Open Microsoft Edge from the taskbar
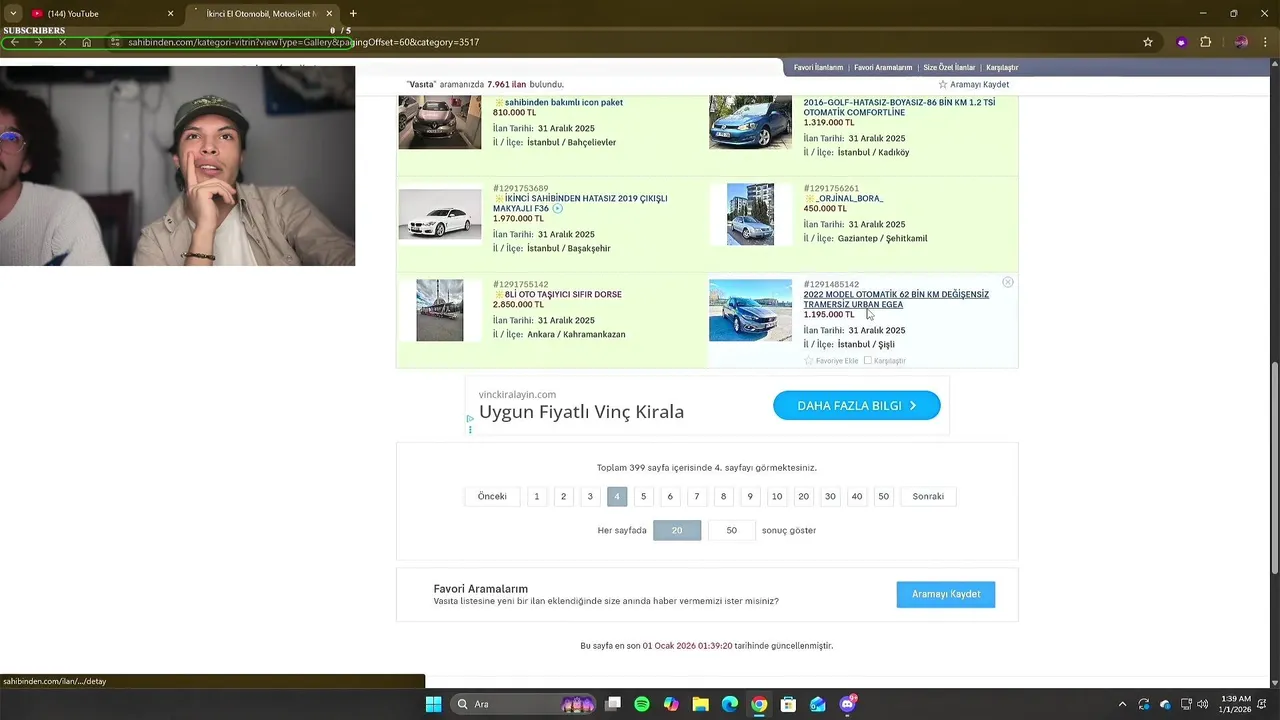 730,704
